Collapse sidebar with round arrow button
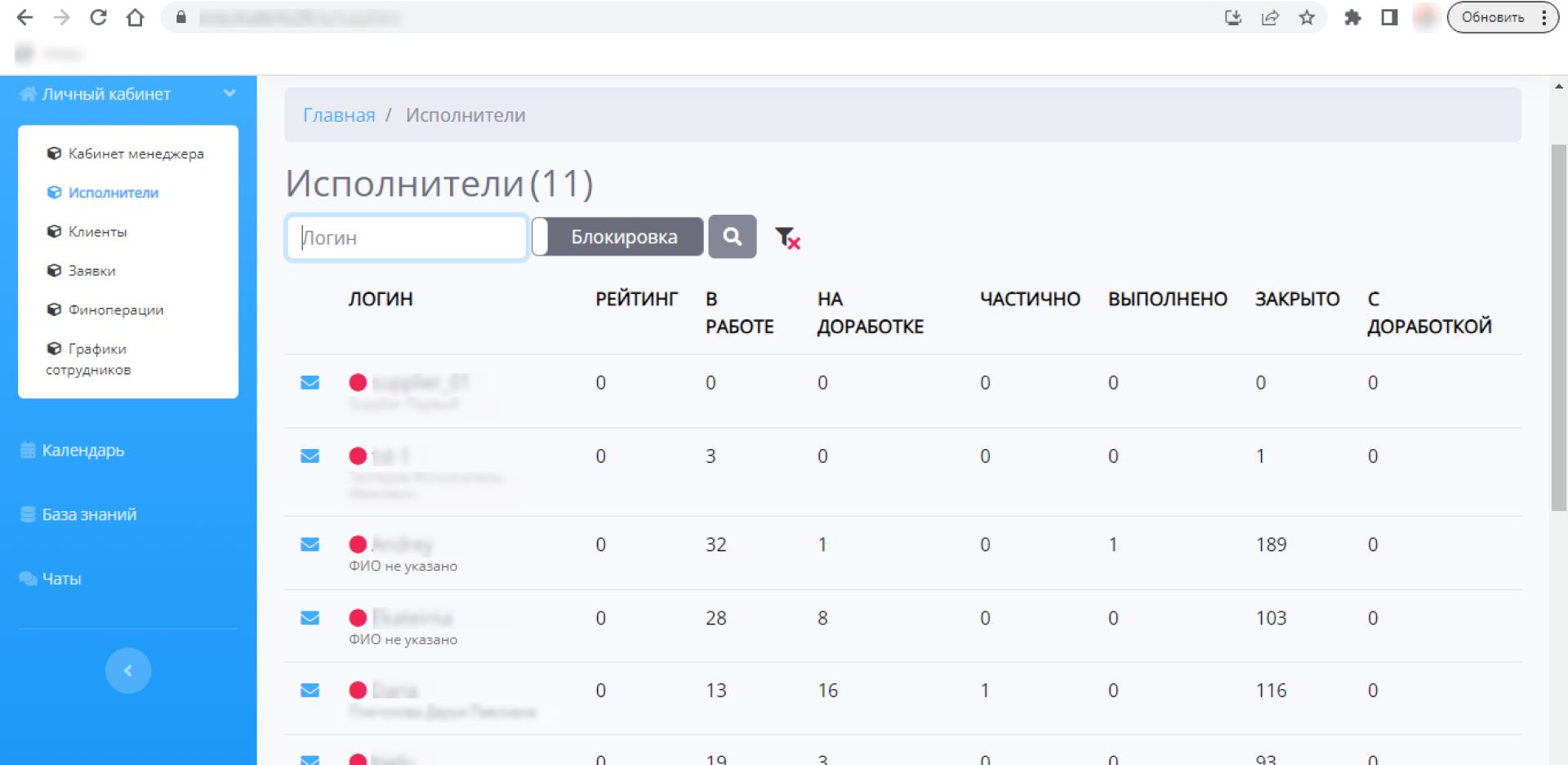The width and height of the screenshot is (1568, 765). (128, 670)
